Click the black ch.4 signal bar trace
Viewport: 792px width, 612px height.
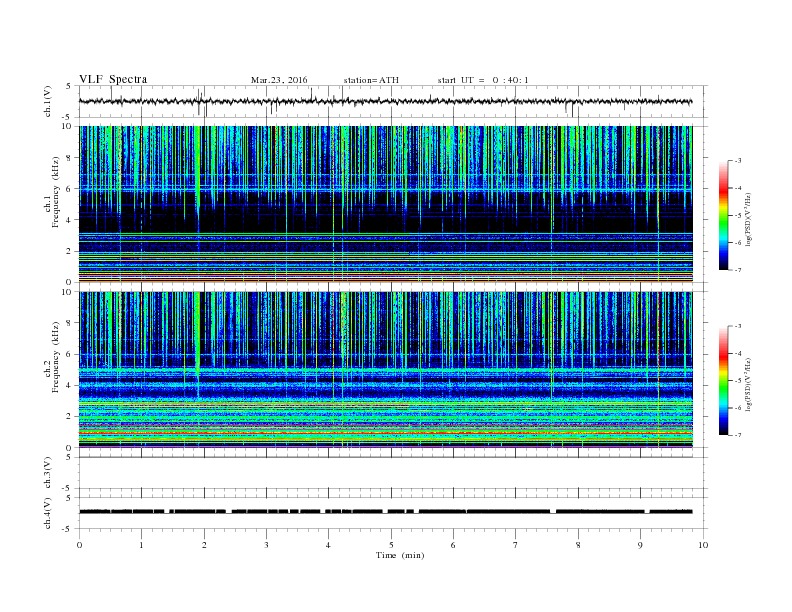[x=385, y=512]
